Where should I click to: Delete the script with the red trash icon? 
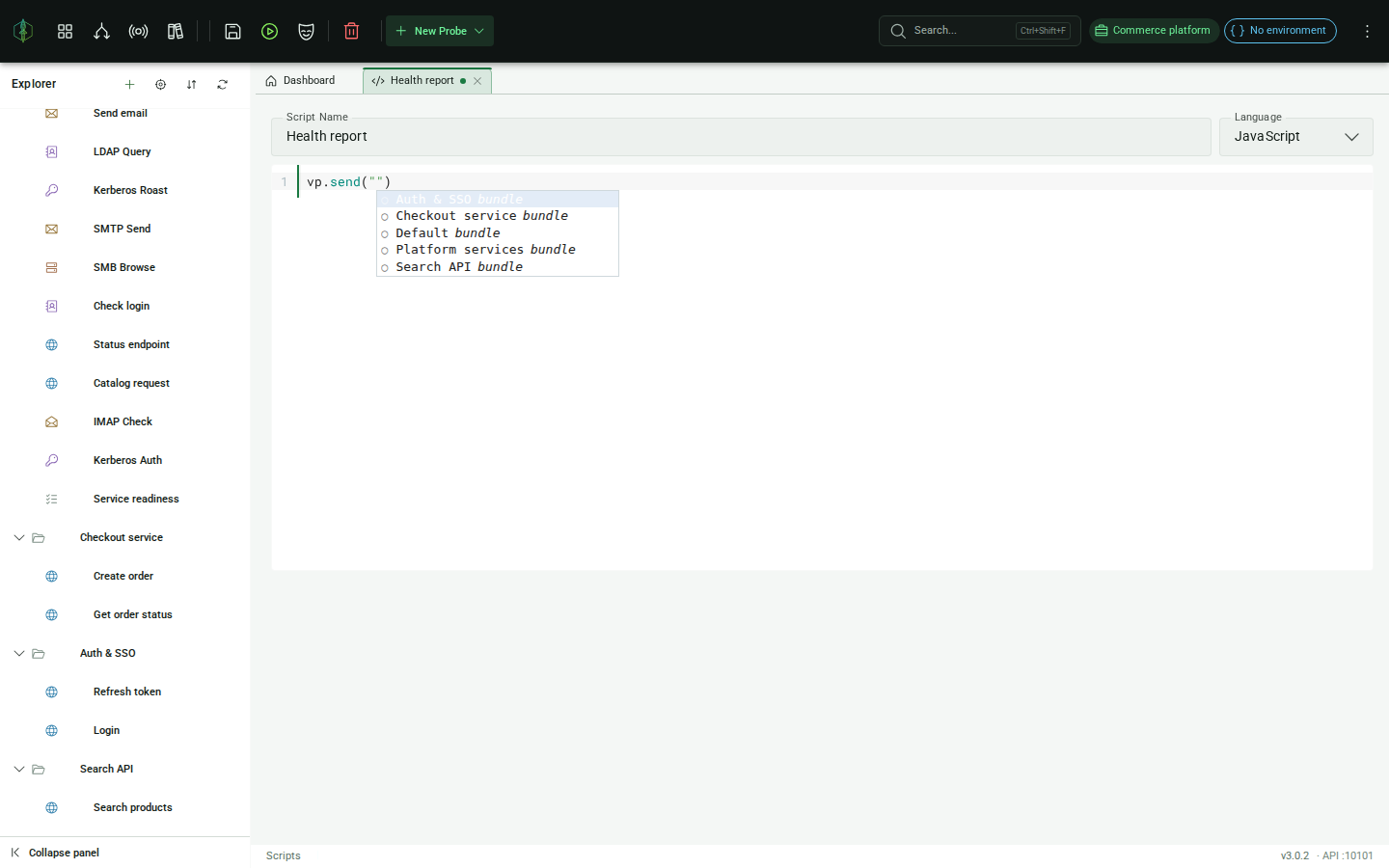coord(351,31)
